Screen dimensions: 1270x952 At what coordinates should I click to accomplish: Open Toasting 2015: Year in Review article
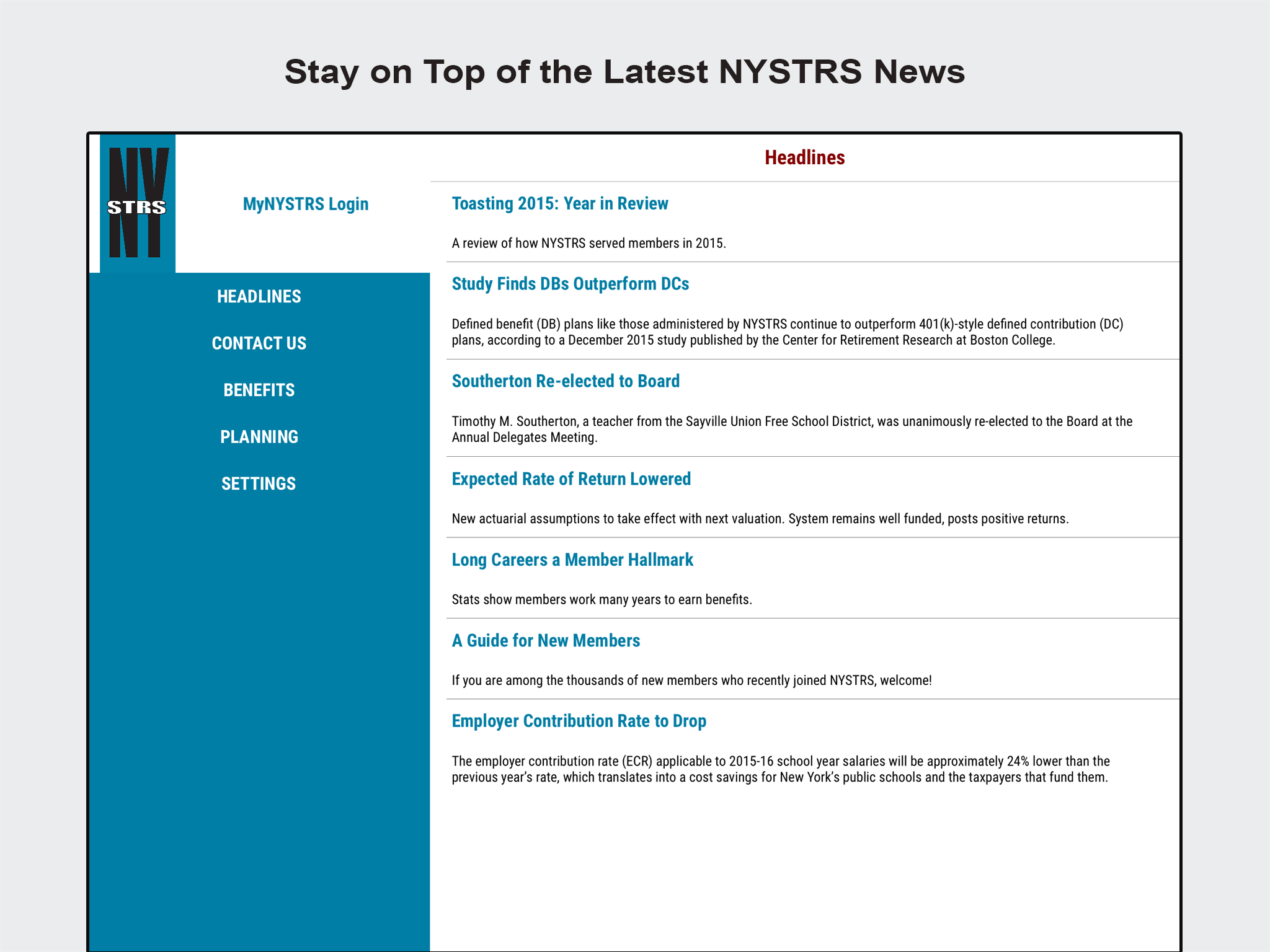pos(559,204)
